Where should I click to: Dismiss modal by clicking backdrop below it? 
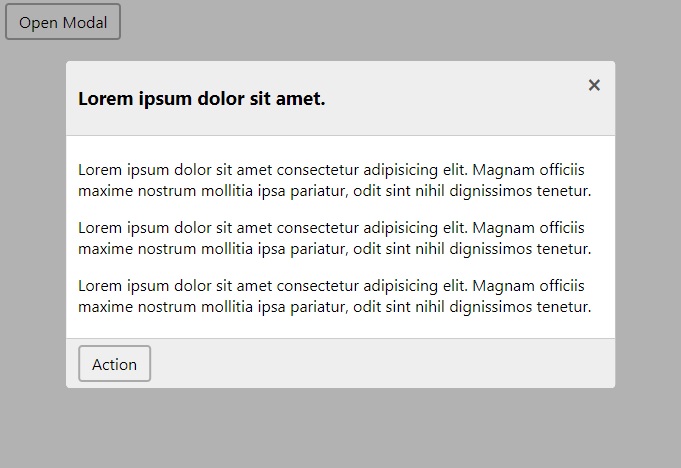click(340, 428)
